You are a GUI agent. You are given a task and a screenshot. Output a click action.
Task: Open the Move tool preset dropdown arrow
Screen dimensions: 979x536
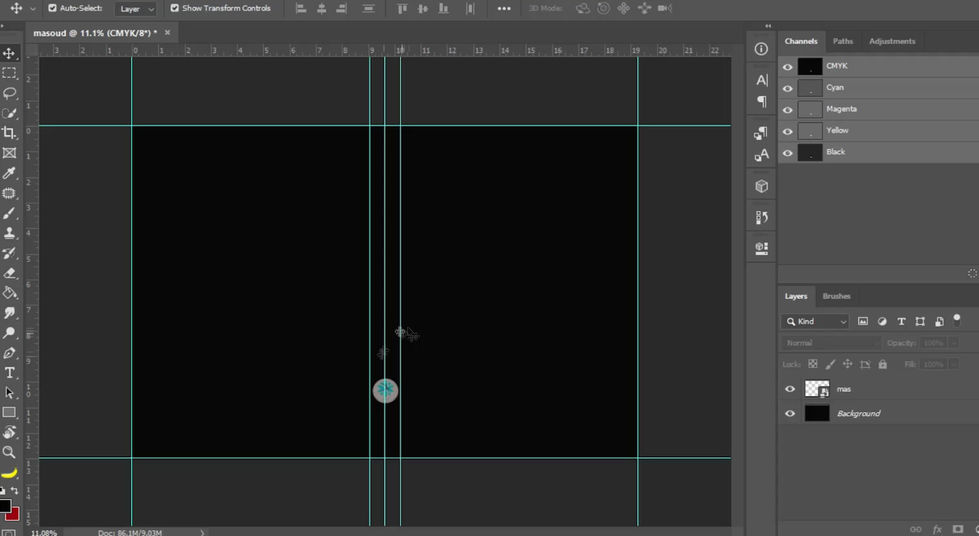click(32, 9)
